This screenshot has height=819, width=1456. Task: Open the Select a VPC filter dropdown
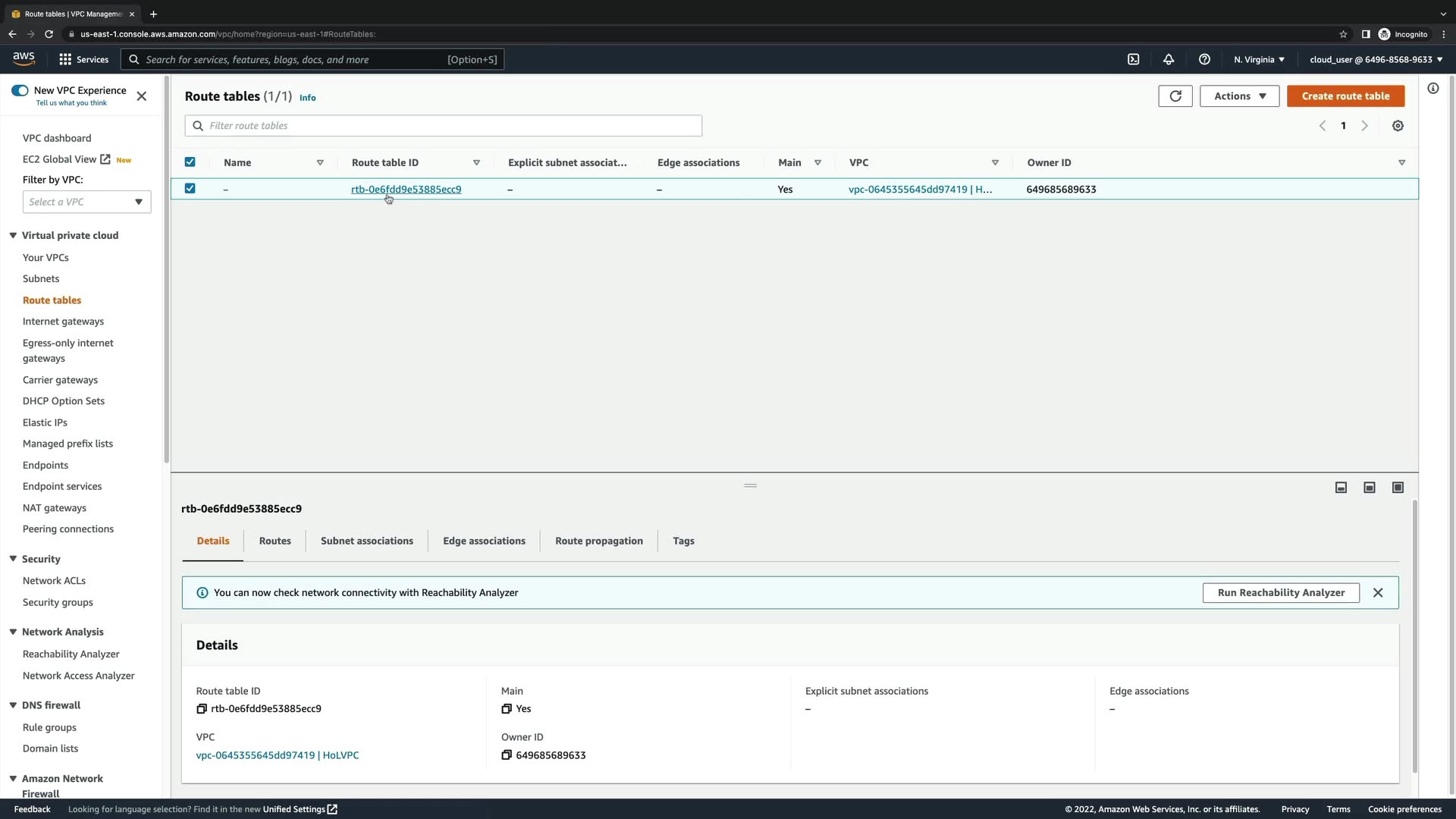[86, 202]
